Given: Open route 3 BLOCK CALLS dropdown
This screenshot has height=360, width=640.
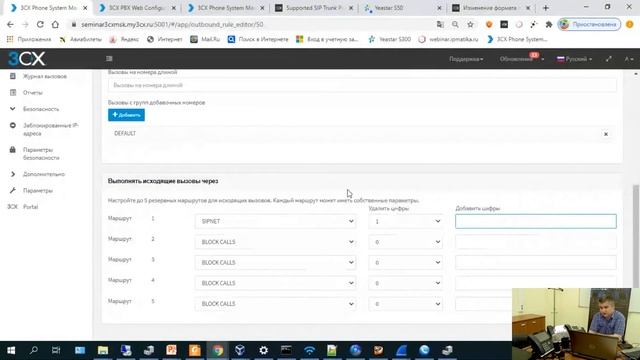Looking at the screenshot, I should point(276,262).
